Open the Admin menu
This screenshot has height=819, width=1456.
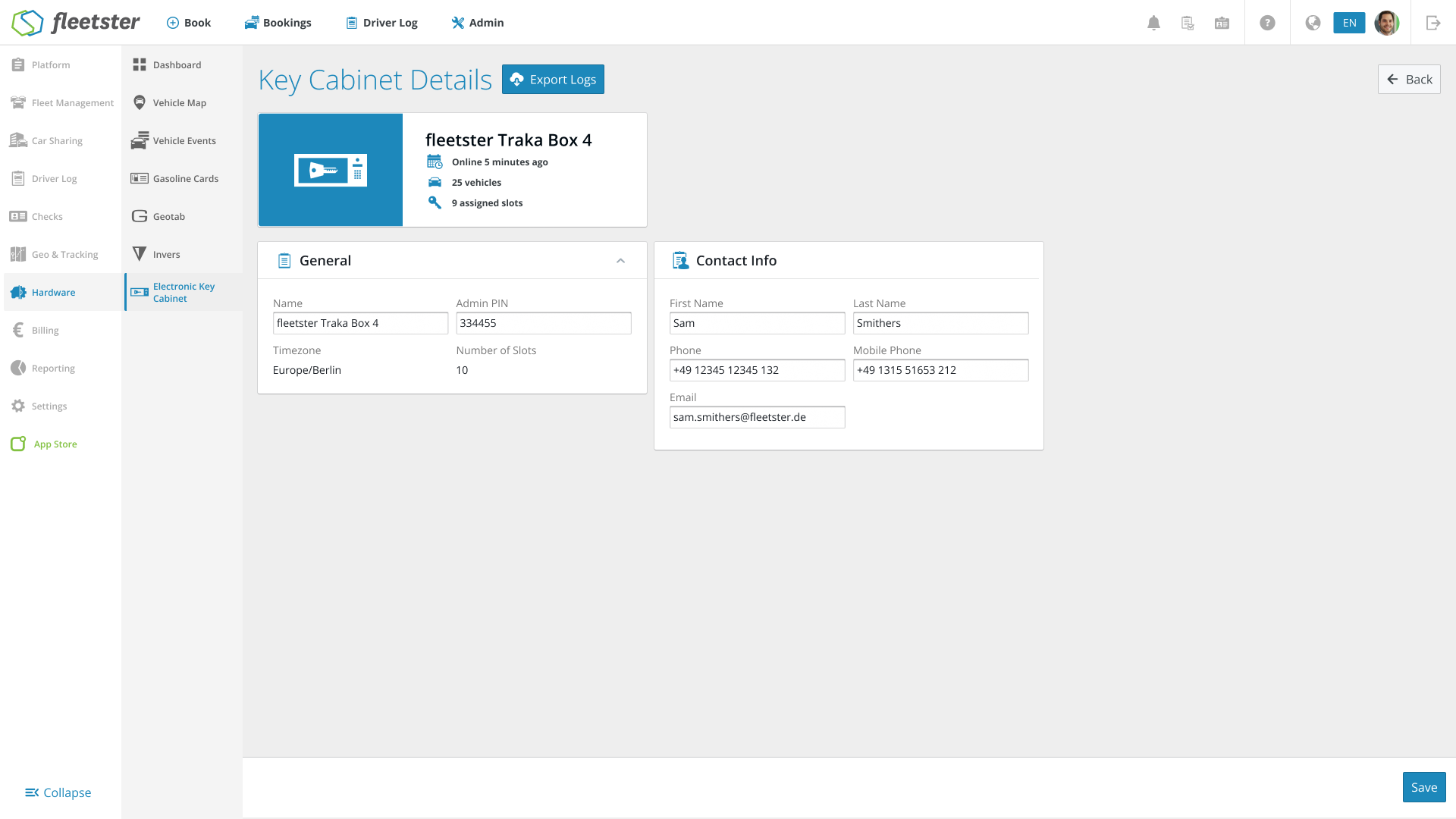pyautogui.click(x=477, y=23)
